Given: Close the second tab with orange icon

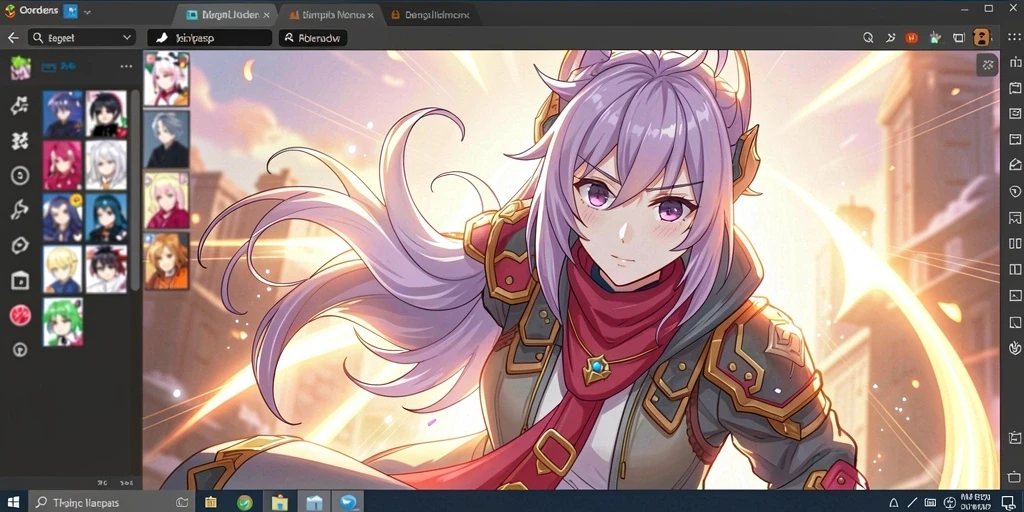Looking at the screenshot, I should pos(370,14).
